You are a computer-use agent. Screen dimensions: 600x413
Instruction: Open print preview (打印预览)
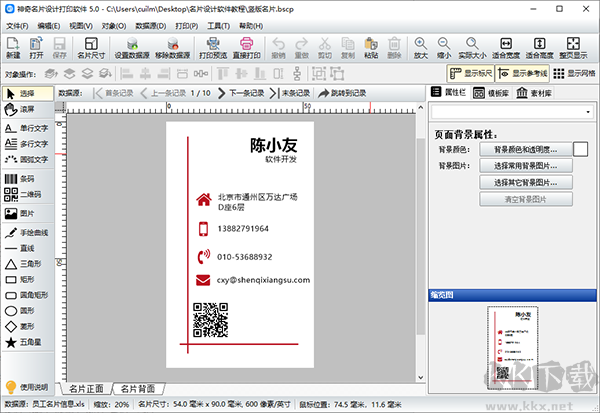(x=213, y=48)
